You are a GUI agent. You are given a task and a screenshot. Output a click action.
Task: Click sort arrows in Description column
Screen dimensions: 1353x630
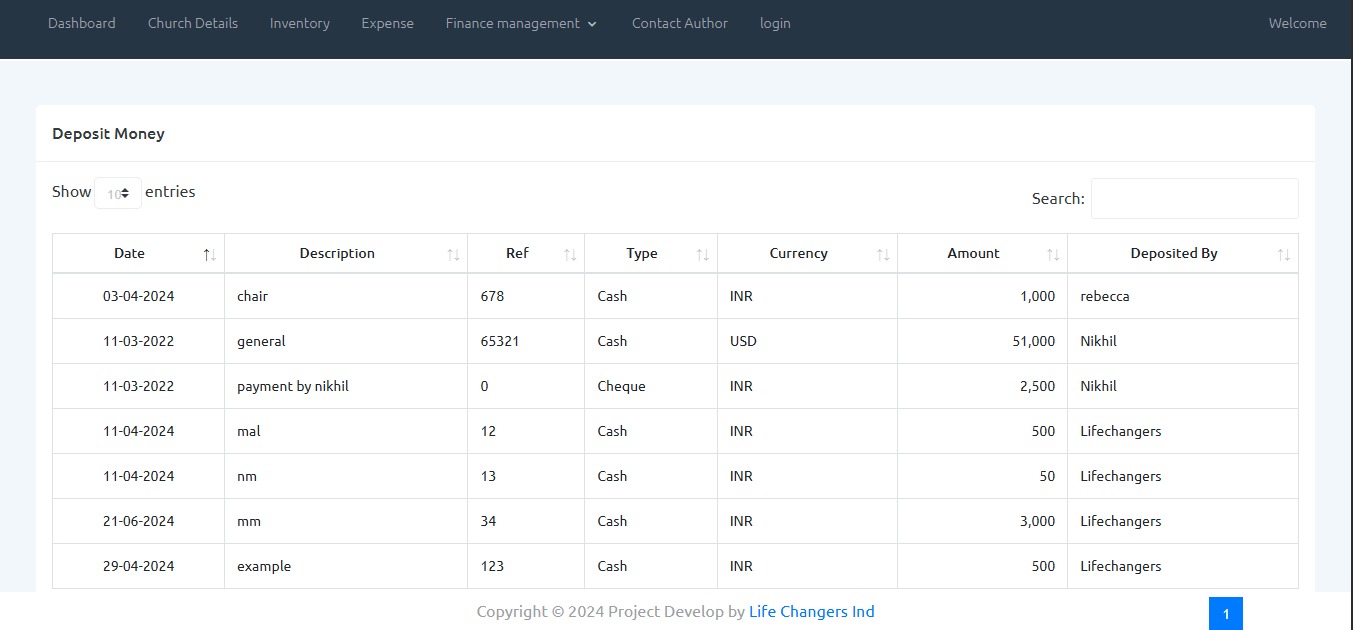(453, 255)
